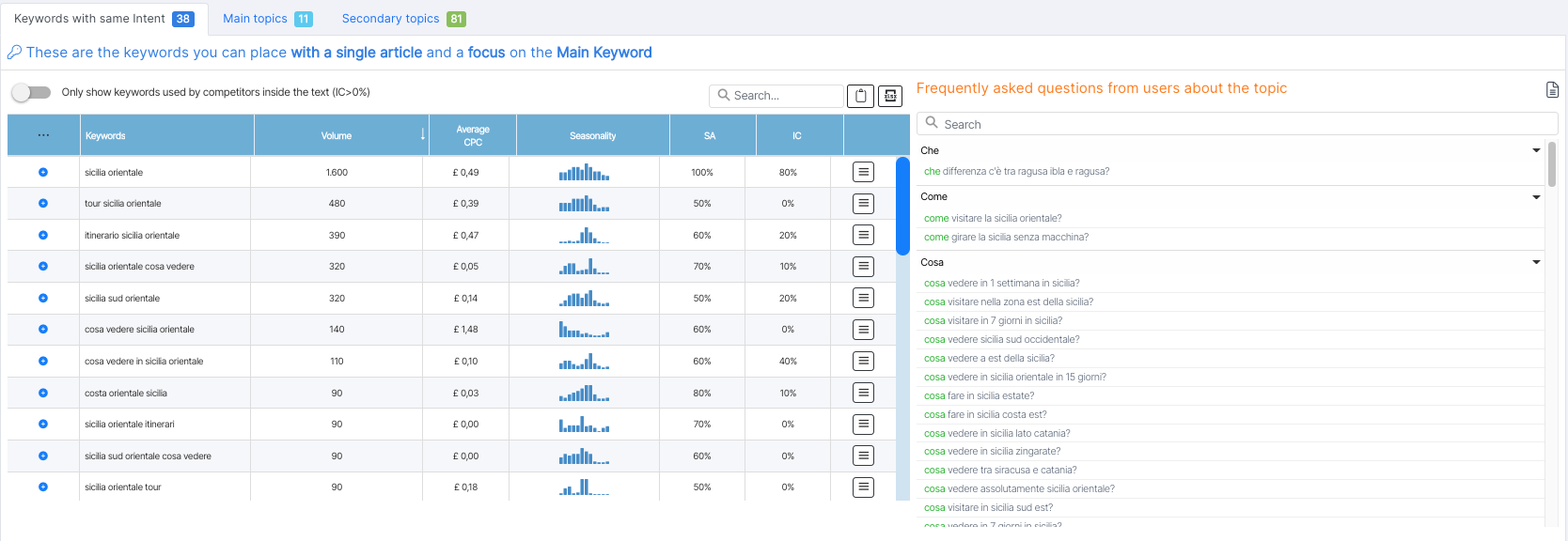Sort the table by the Volume column
Screen dimensions: 1568x541
pyautogui.click(x=337, y=136)
